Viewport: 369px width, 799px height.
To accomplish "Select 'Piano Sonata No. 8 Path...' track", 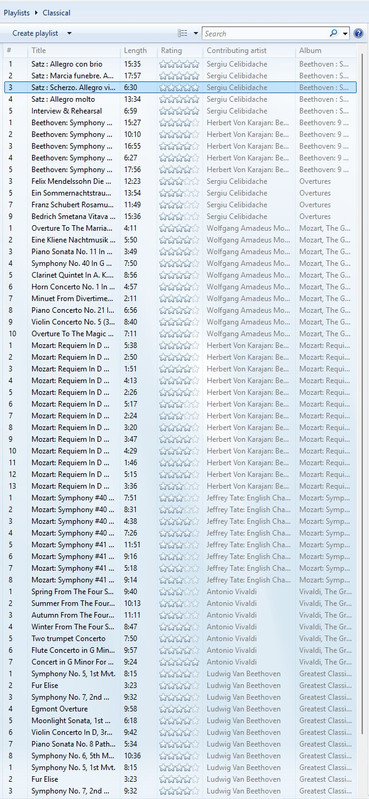I will click(x=180, y=744).
